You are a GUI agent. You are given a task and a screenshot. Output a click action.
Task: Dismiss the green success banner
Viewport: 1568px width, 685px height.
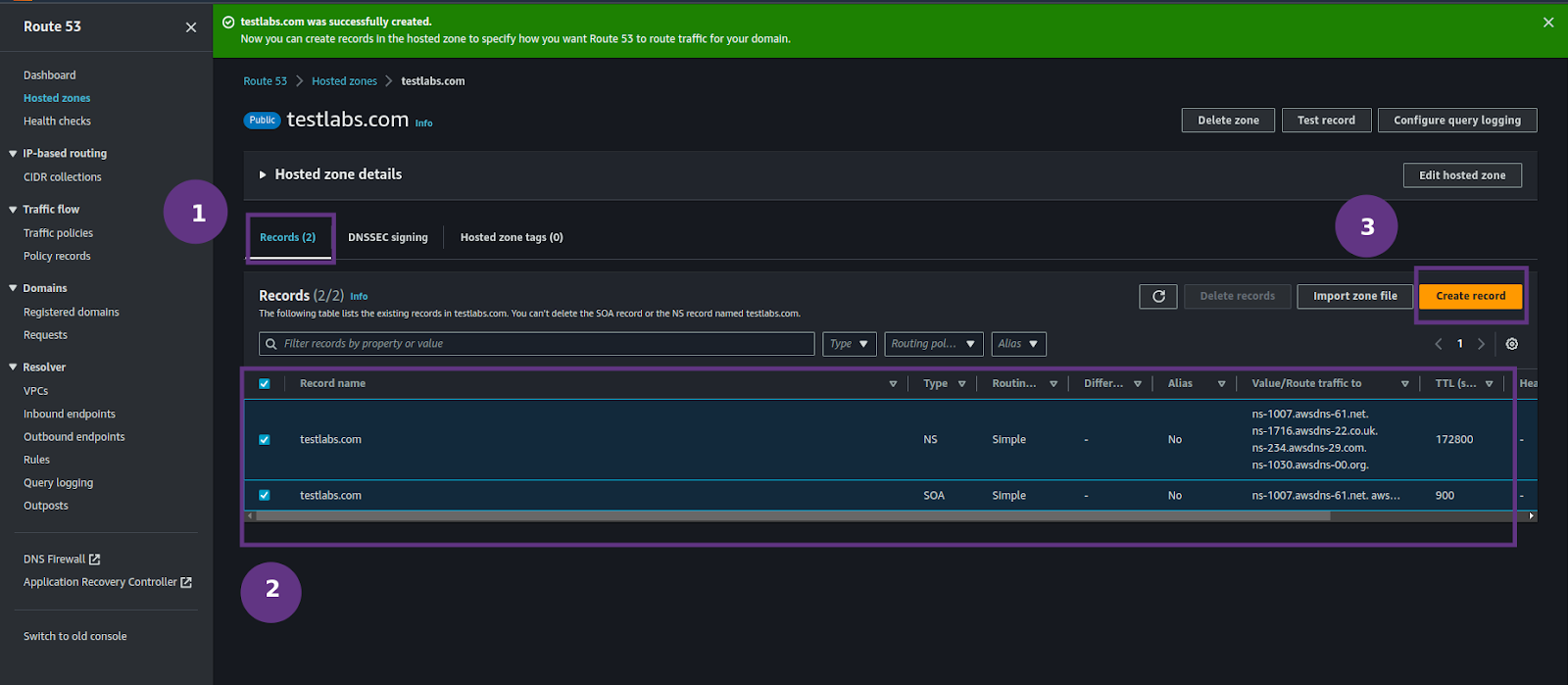click(1548, 23)
